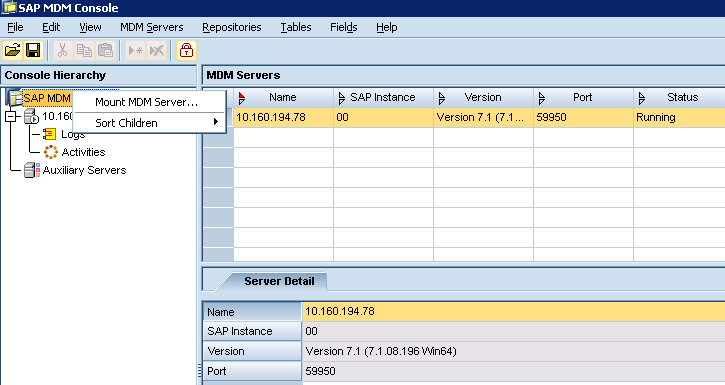Click the Cut scissors toolbar icon
Screen dimensions: 725x385
(62, 50)
